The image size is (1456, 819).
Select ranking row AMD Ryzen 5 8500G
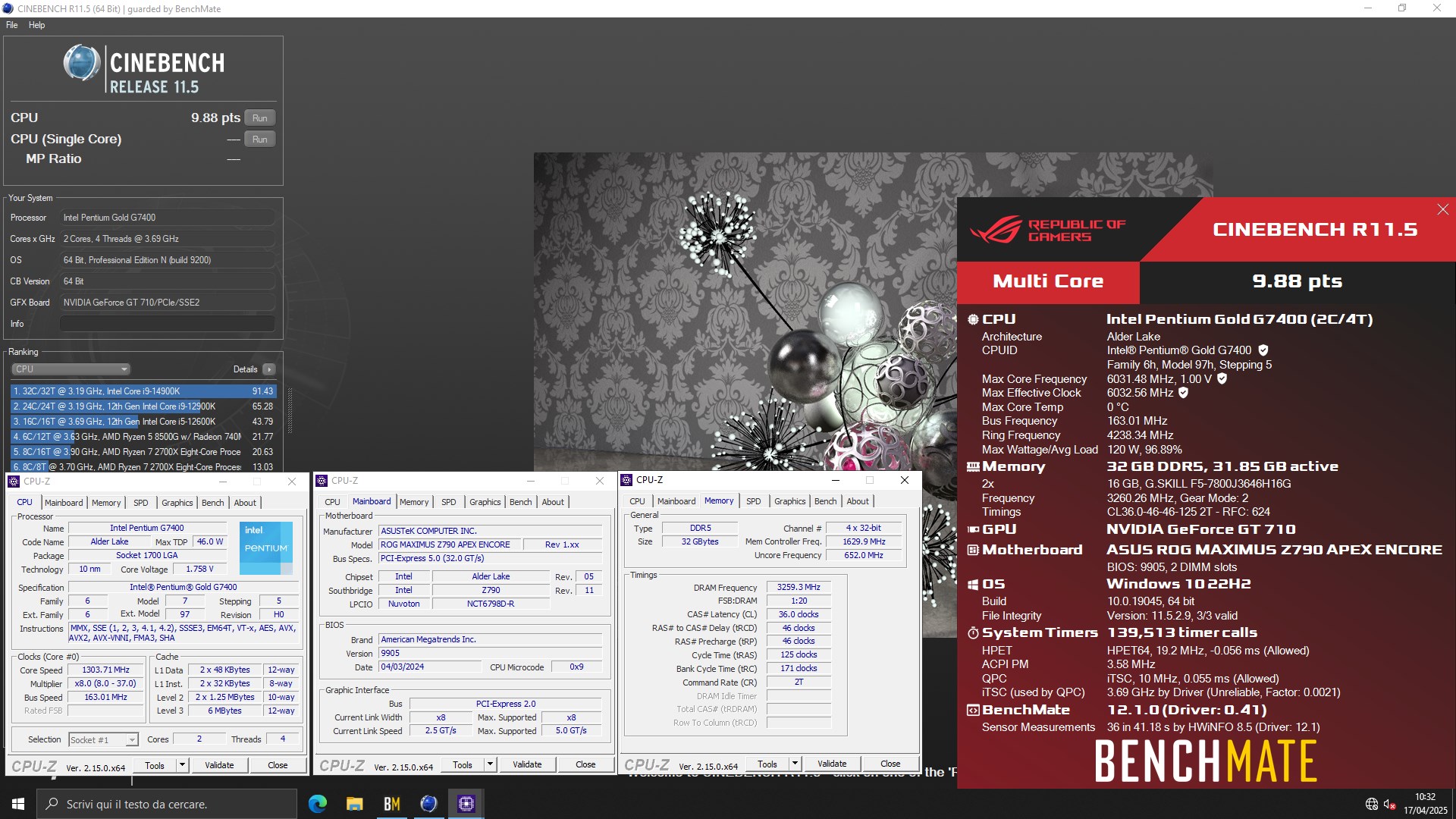click(x=143, y=437)
